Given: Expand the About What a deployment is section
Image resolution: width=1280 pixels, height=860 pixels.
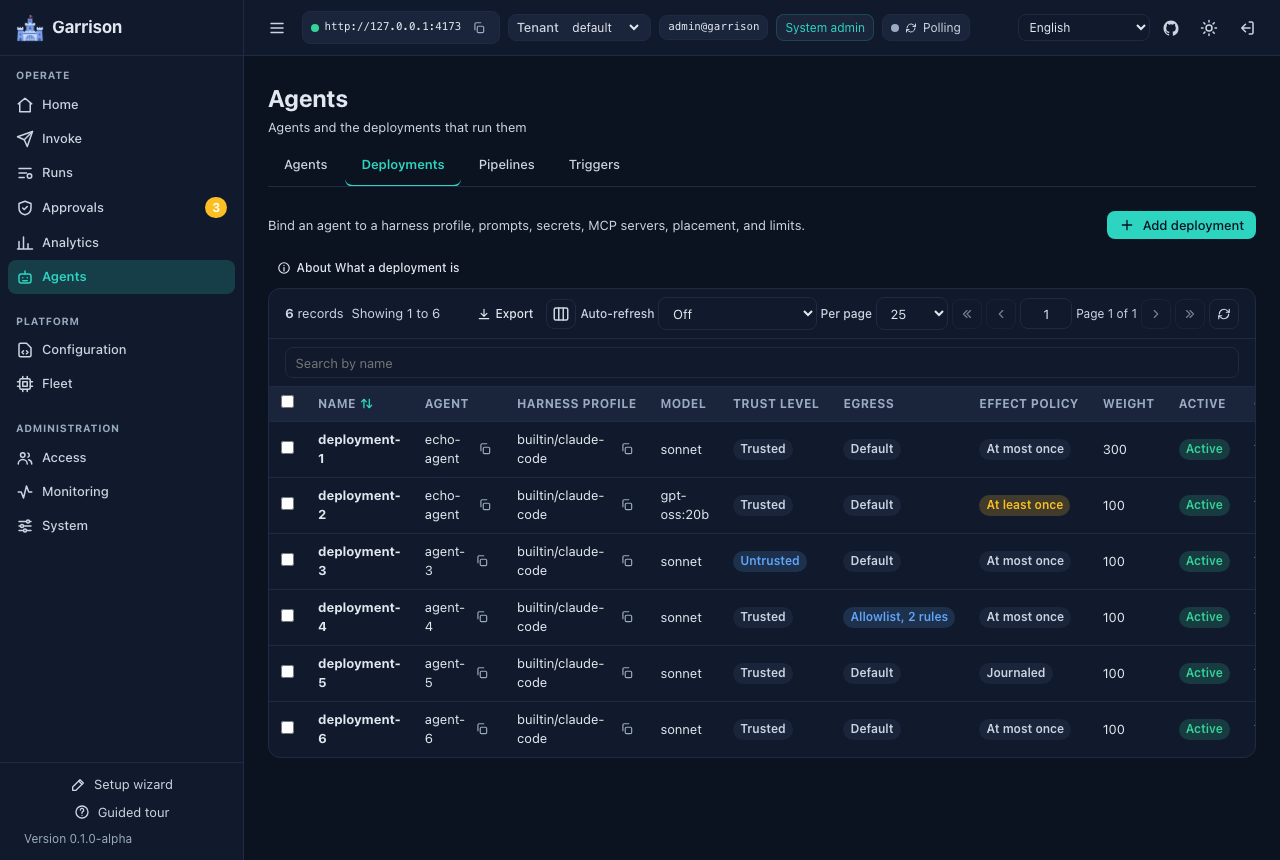Looking at the screenshot, I should (x=369, y=268).
